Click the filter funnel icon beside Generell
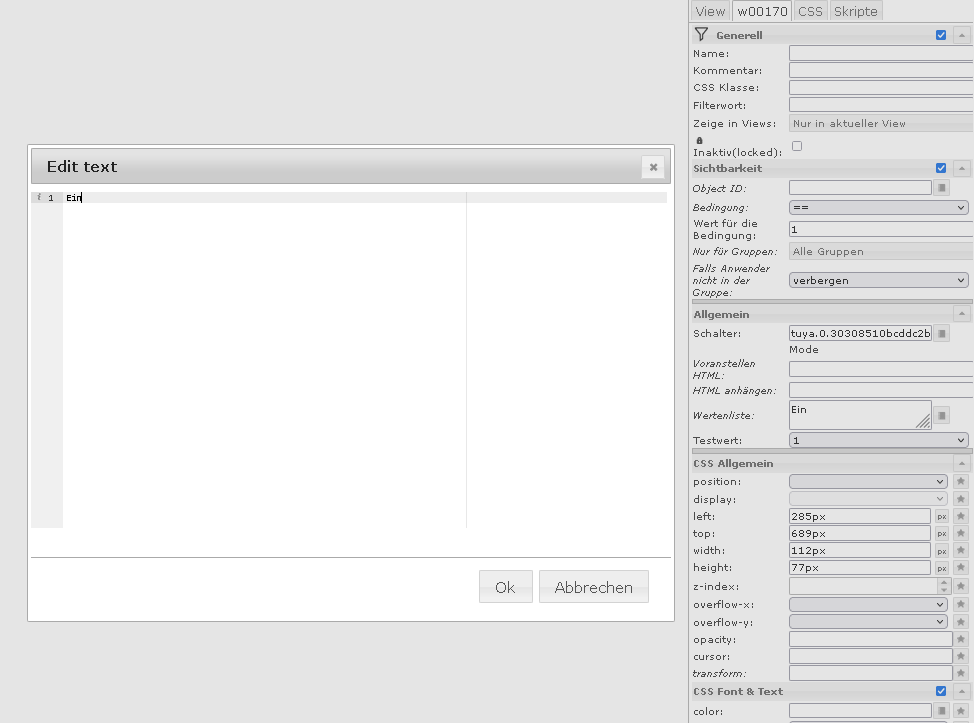This screenshot has width=974, height=723. [701, 35]
